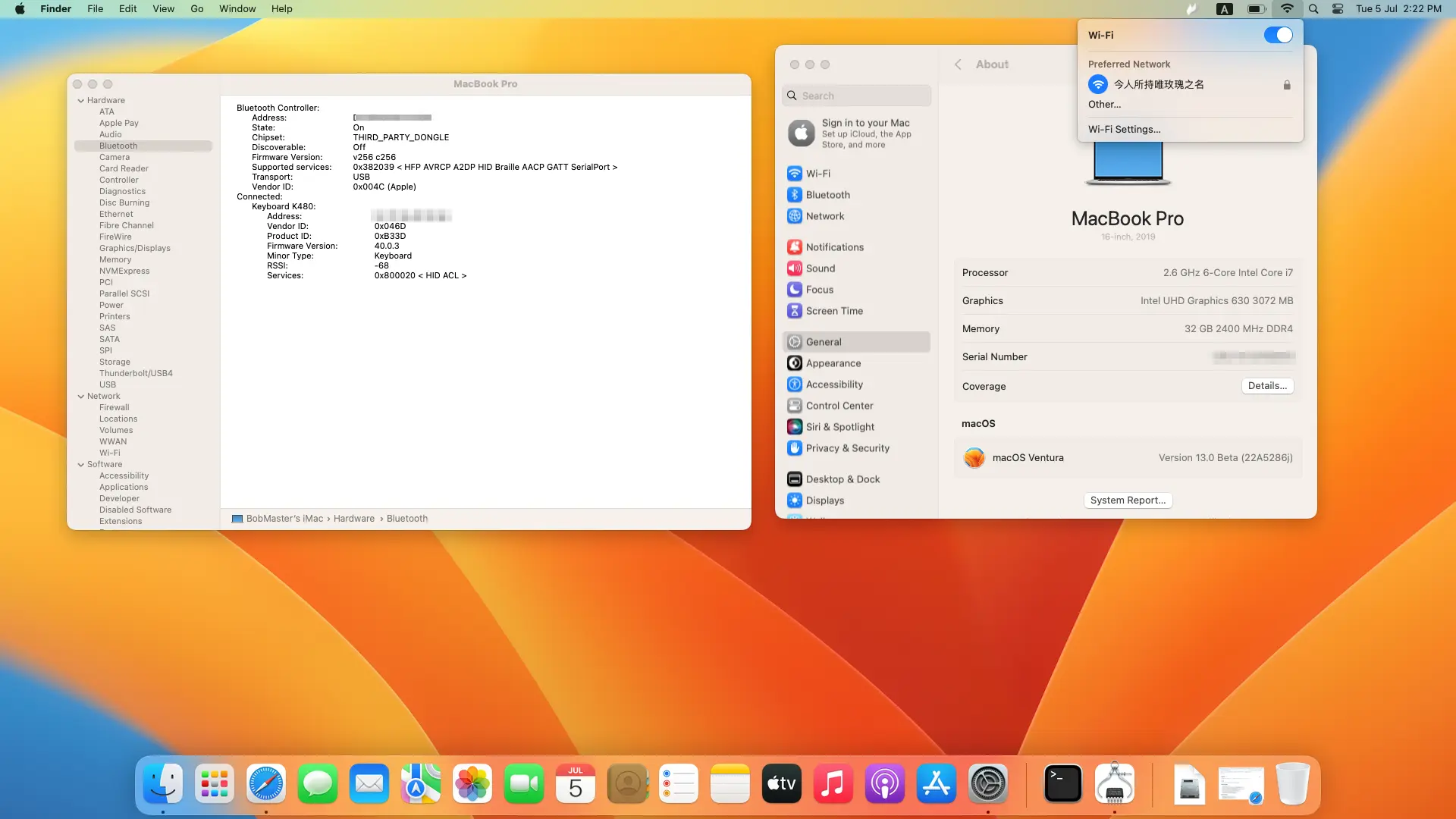Open Spotlight search in the menu bar
Image resolution: width=1456 pixels, height=819 pixels.
tap(1313, 9)
